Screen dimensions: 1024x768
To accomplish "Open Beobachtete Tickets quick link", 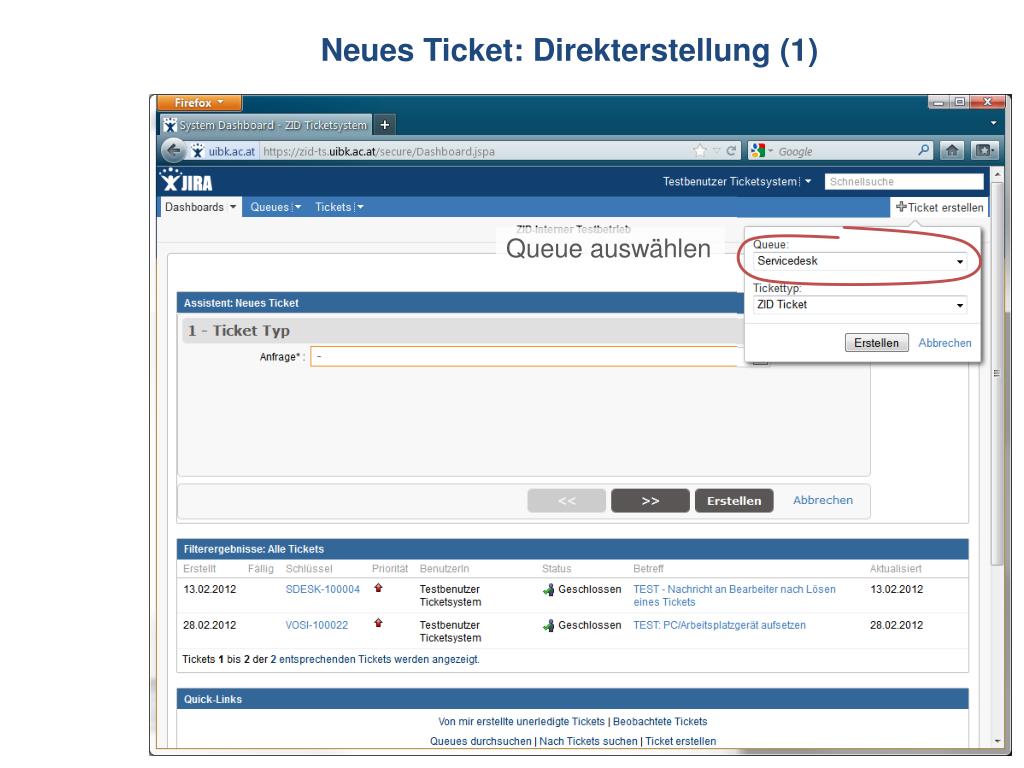I will [x=660, y=722].
